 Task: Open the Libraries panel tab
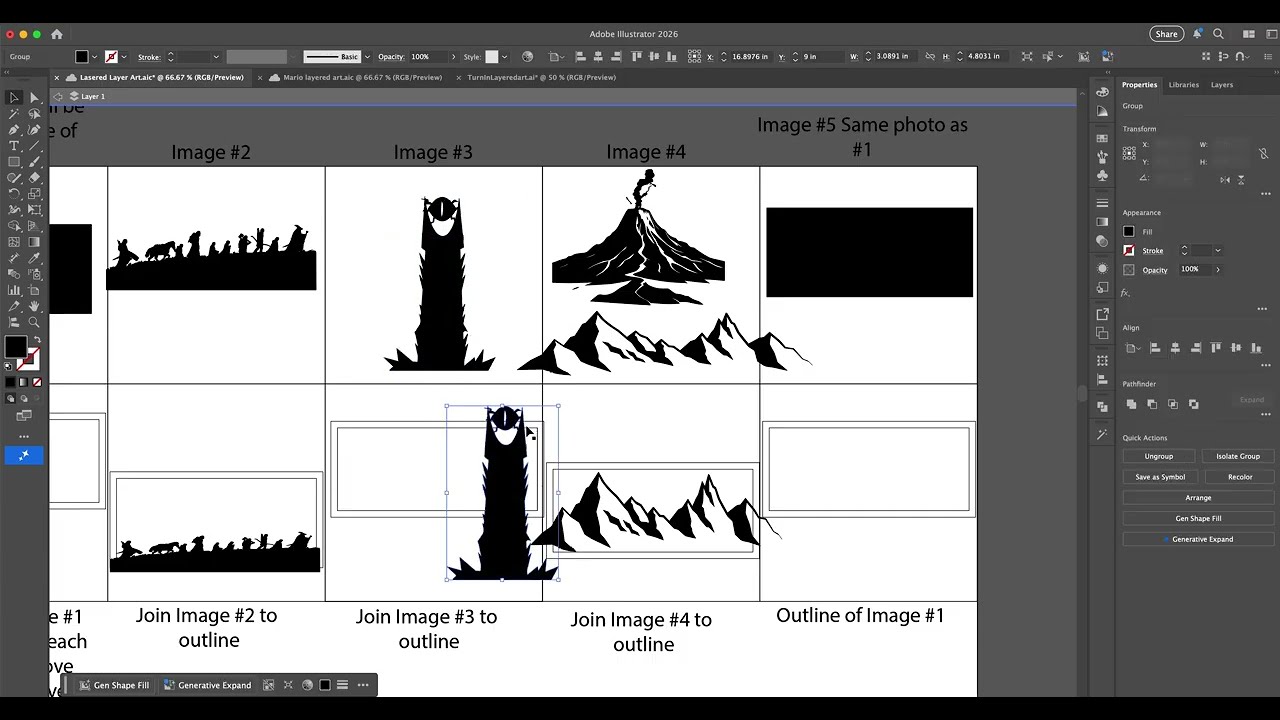click(x=1183, y=85)
